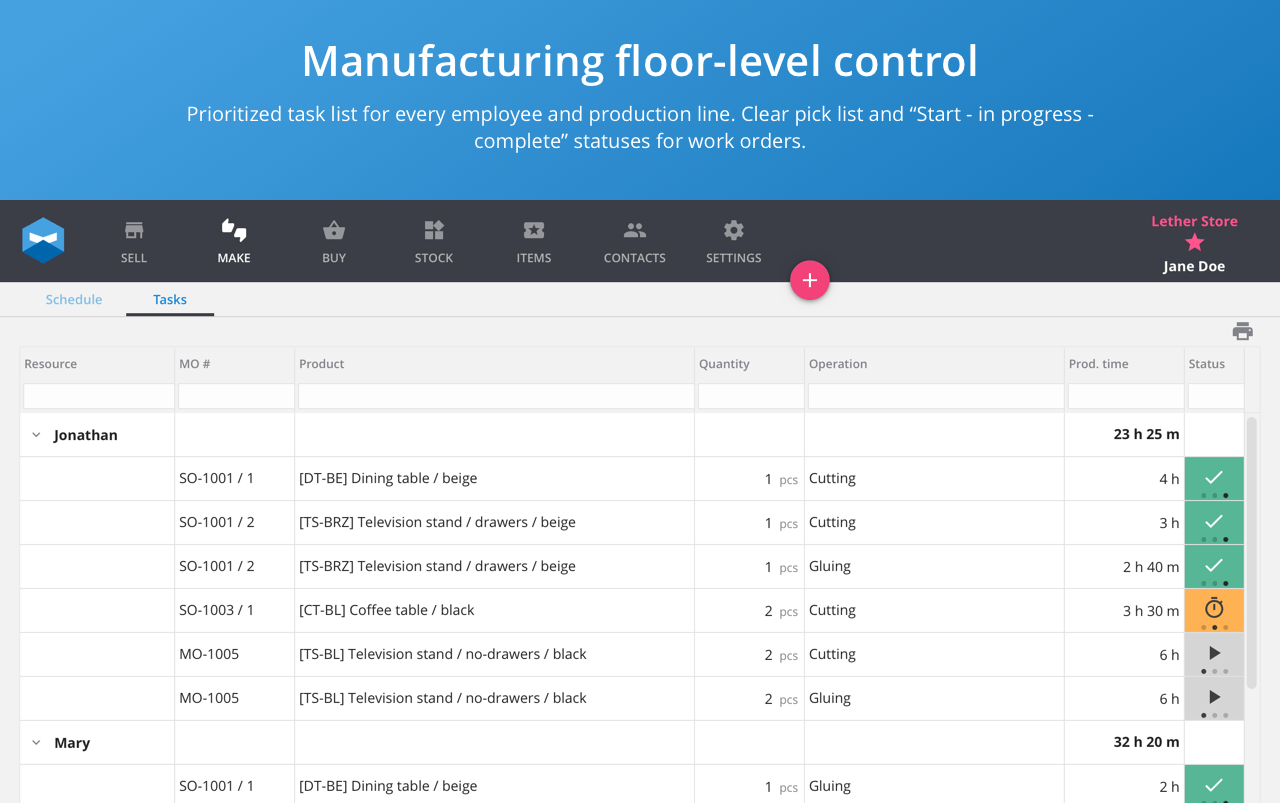The width and height of the screenshot is (1280, 803).
Task: Click the vertical scrollbar of task table
Action: [1252, 553]
